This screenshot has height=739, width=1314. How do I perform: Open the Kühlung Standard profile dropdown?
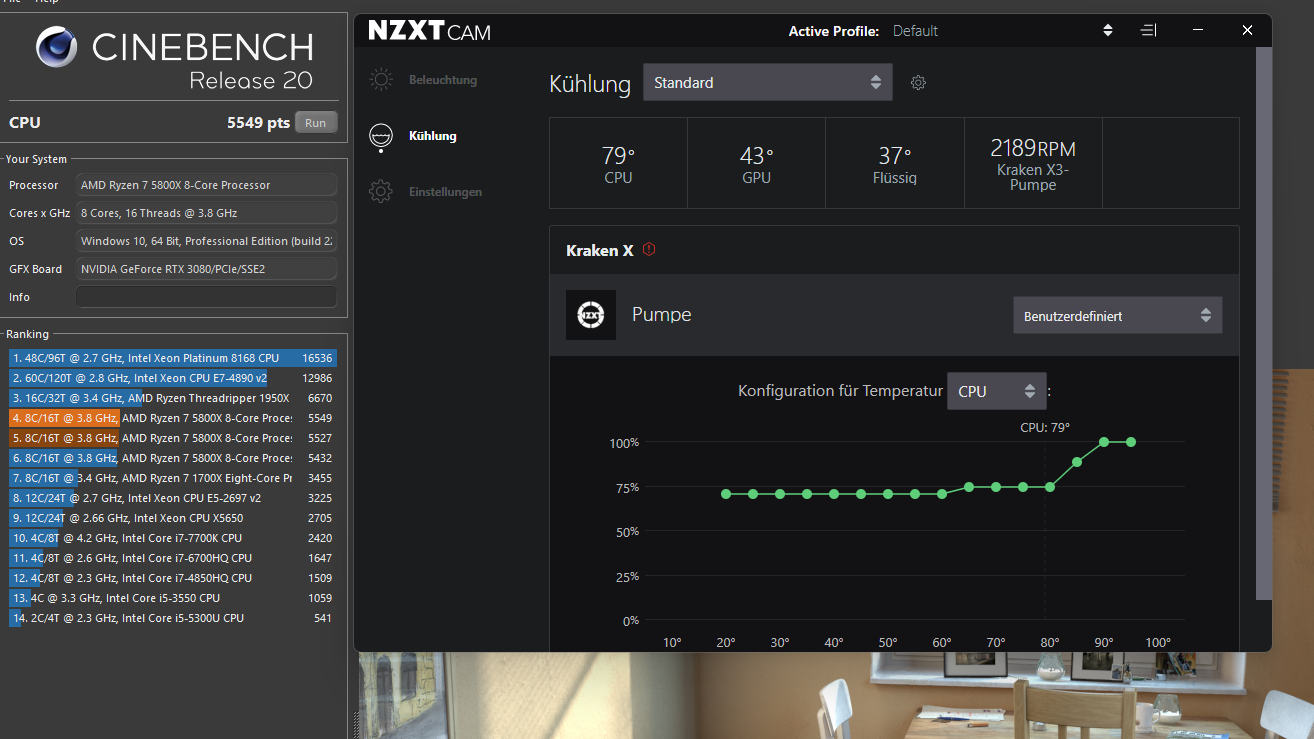(x=767, y=83)
